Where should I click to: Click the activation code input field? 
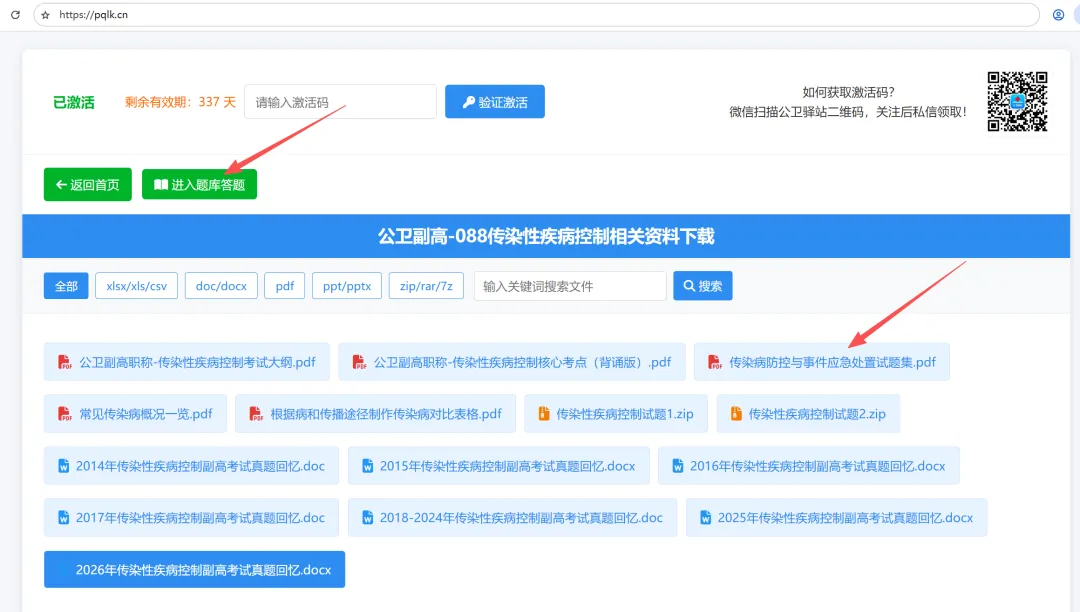tap(340, 102)
